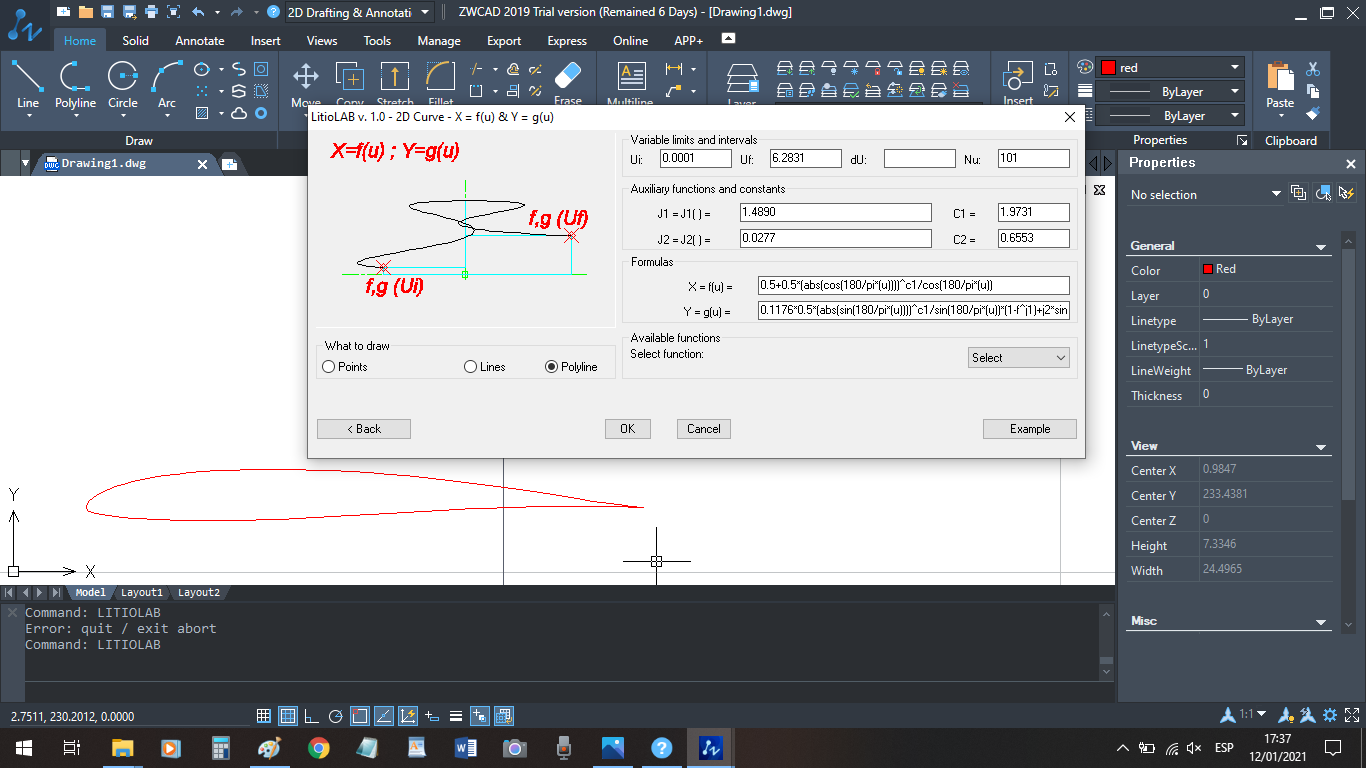The height and width of the screenshot is (768, 1366).
Task: Click the Example button
Action: point(1030,428)
